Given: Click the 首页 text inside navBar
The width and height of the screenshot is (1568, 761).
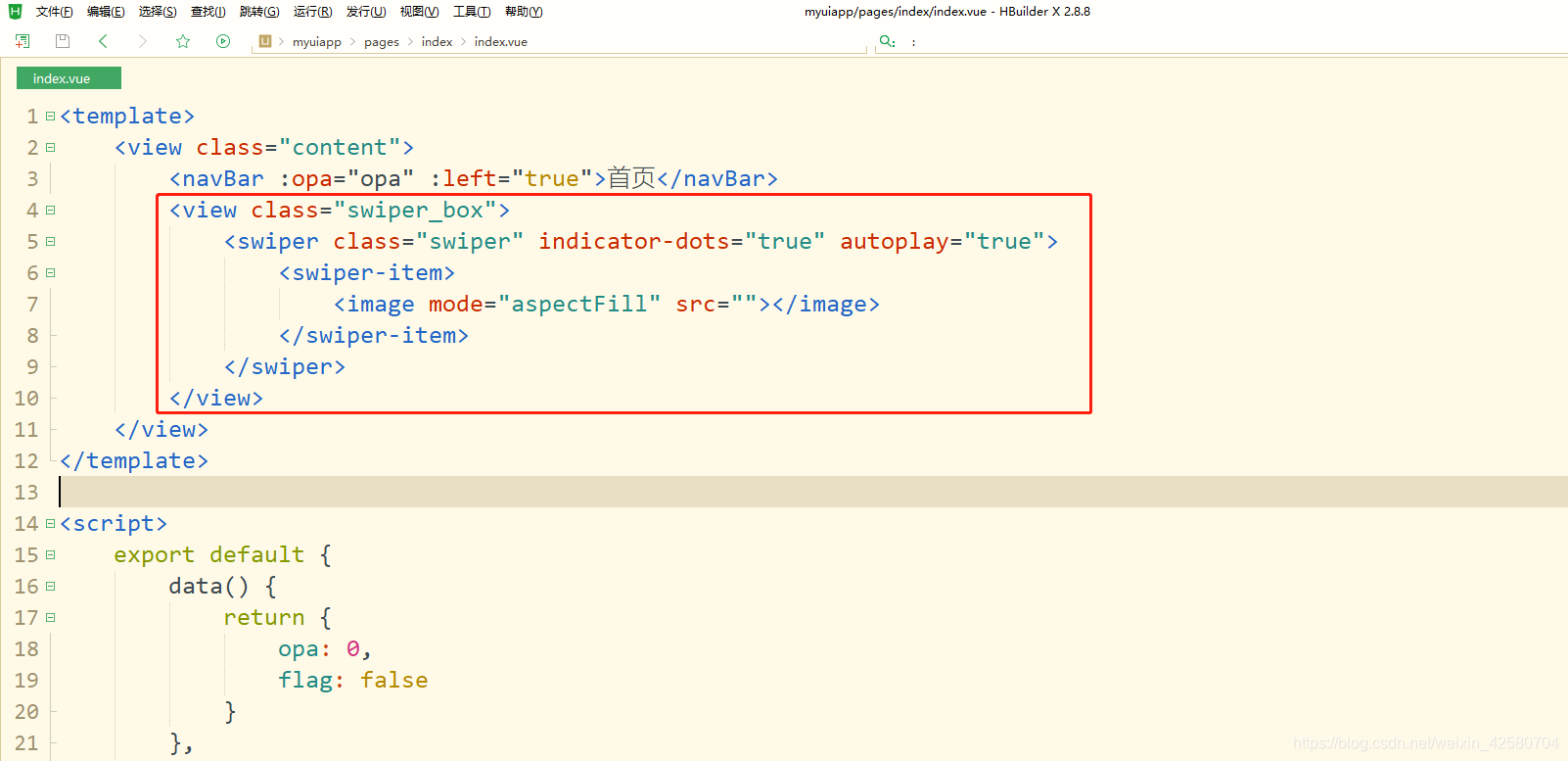Looking at the screenshot, I should click(x=631, y=178).
